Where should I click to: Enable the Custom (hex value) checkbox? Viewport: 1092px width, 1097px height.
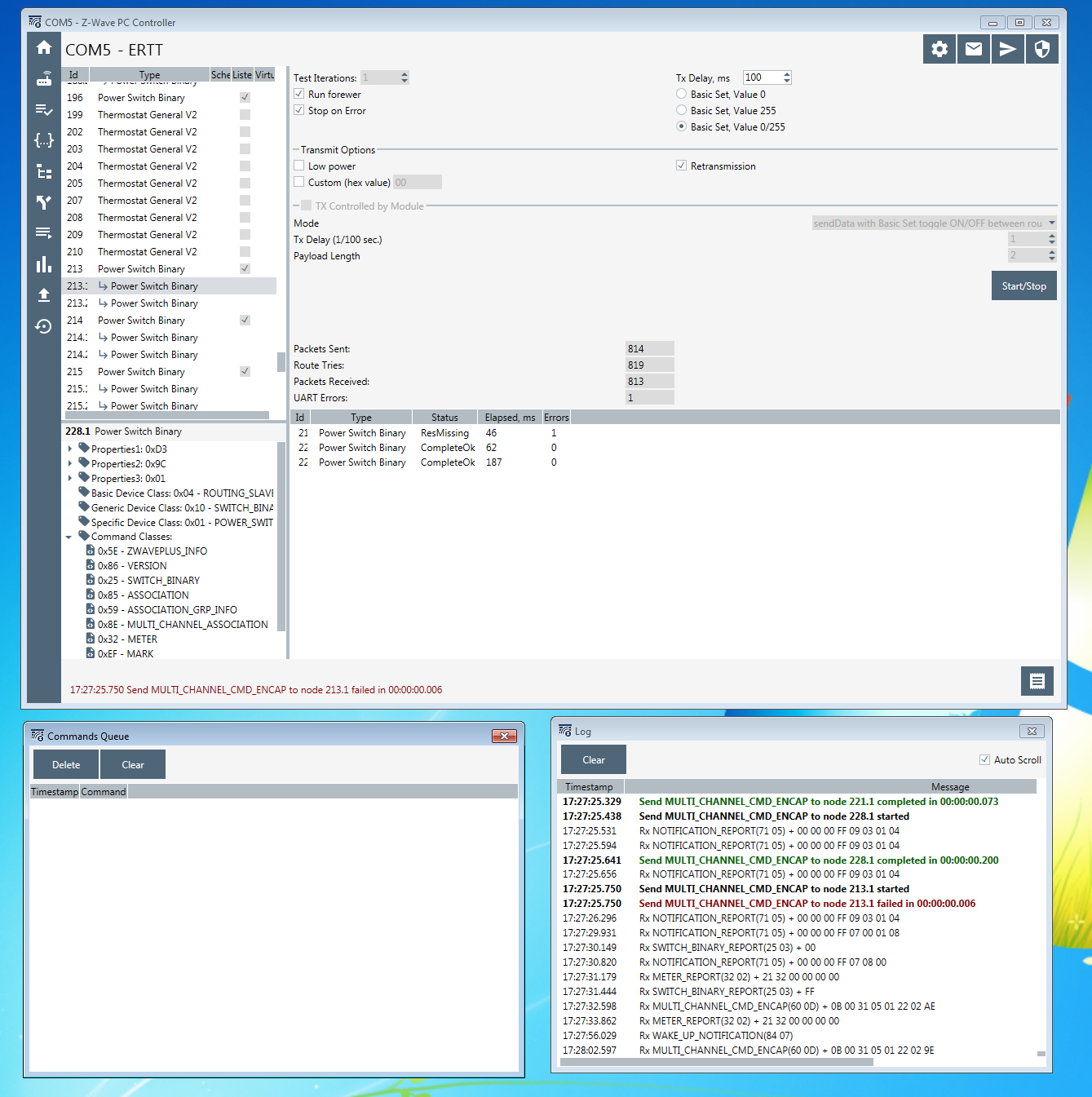(x=299, y=182)
